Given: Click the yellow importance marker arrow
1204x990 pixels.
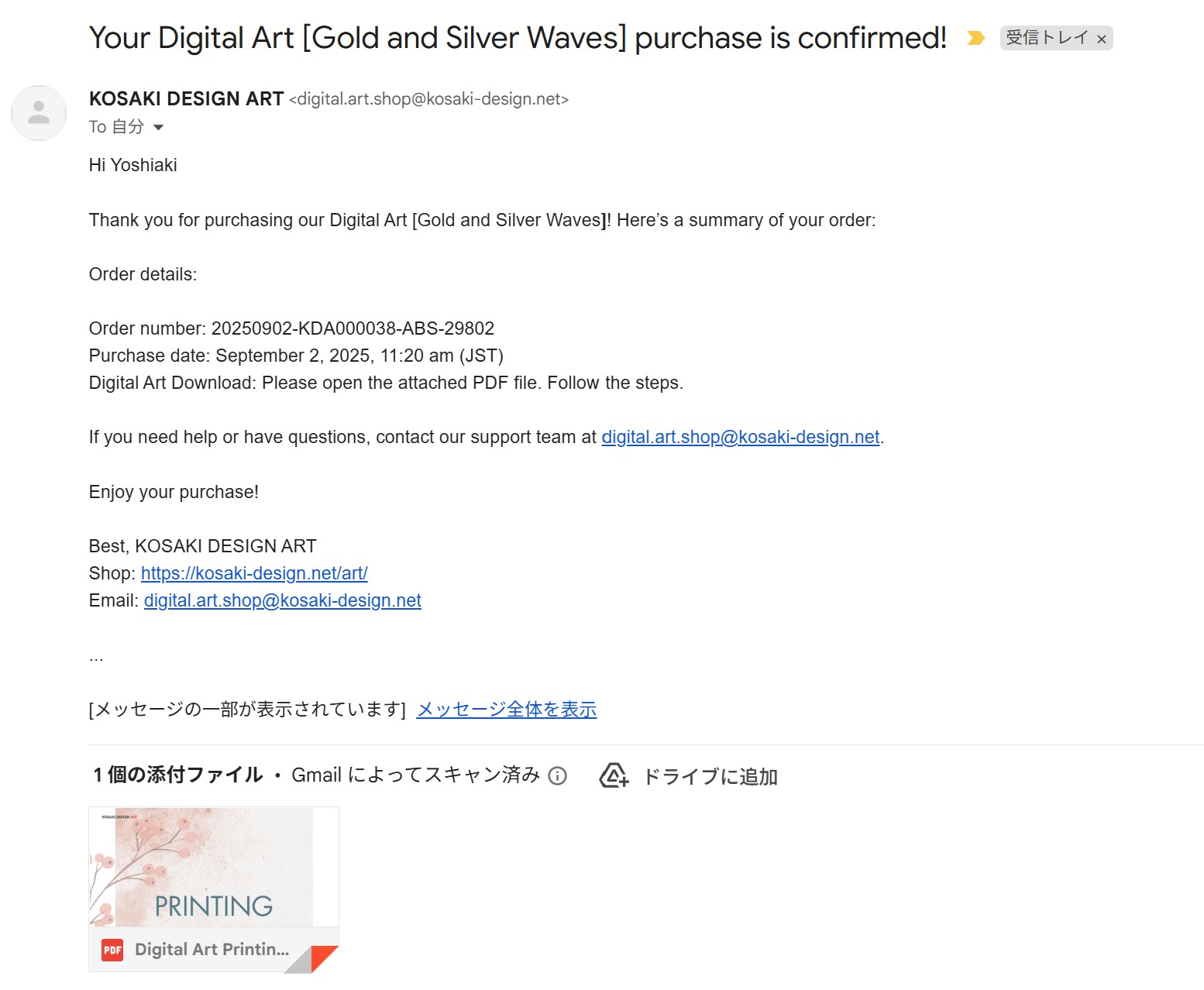Looking at the screenshot, I should click(x=975, y=38).
